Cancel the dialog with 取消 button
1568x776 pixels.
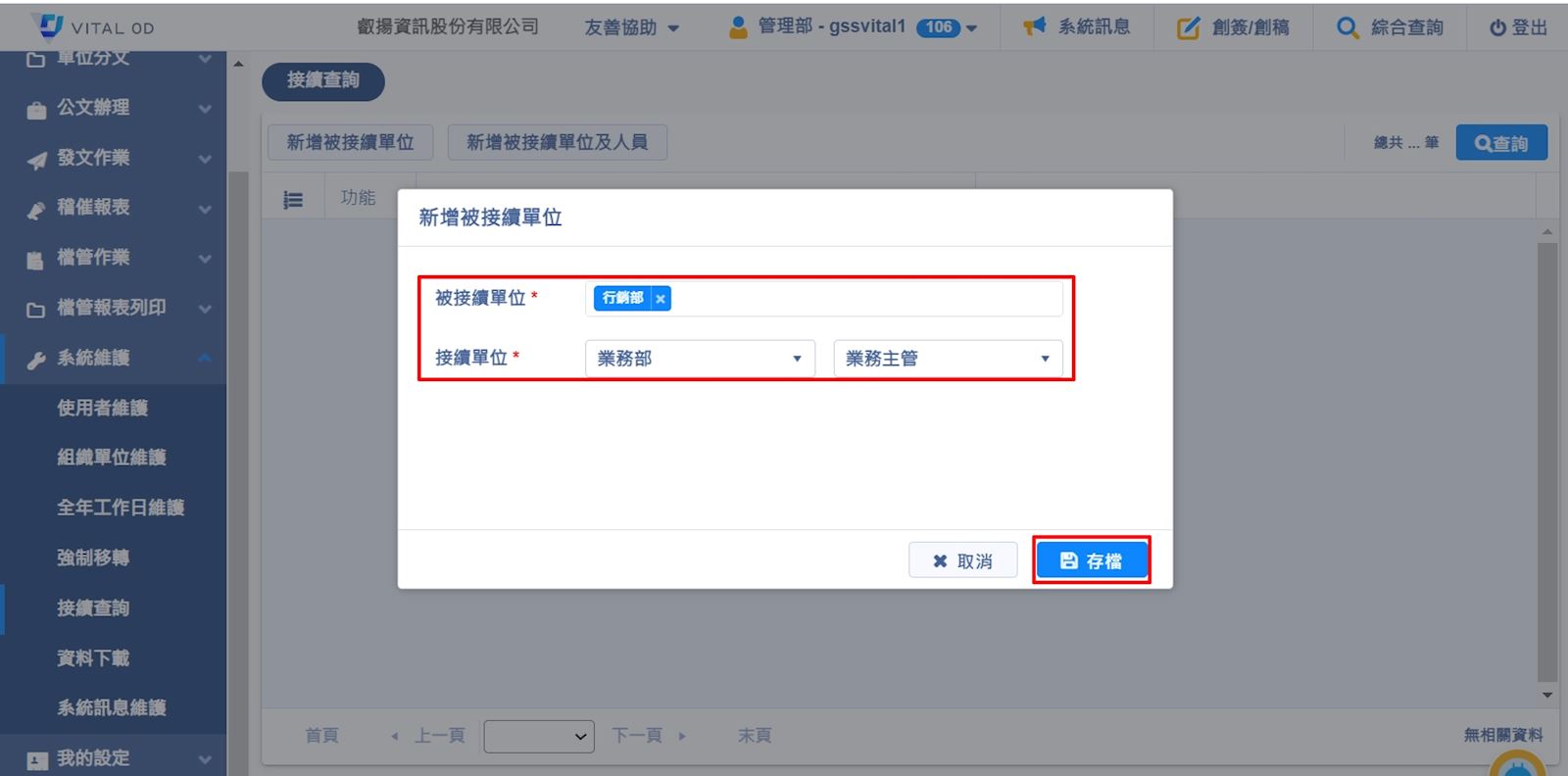962,561
